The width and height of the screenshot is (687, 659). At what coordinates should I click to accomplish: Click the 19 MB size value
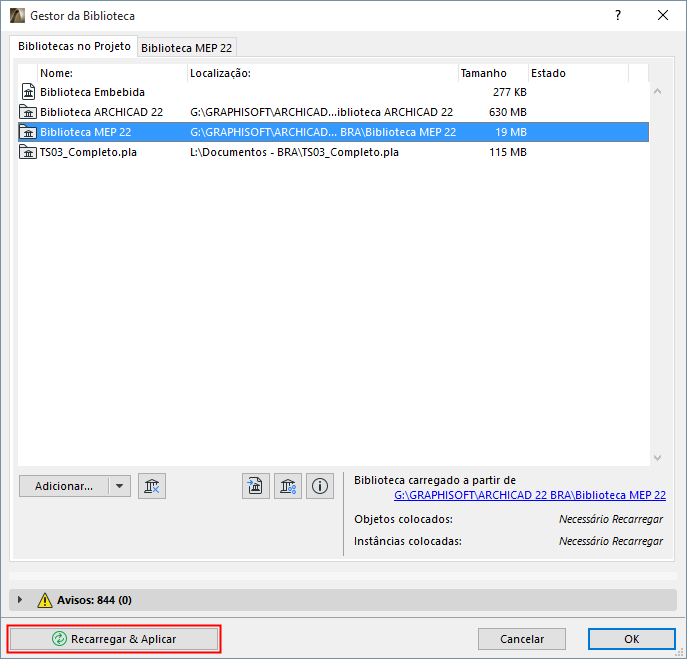coord(511,132)
